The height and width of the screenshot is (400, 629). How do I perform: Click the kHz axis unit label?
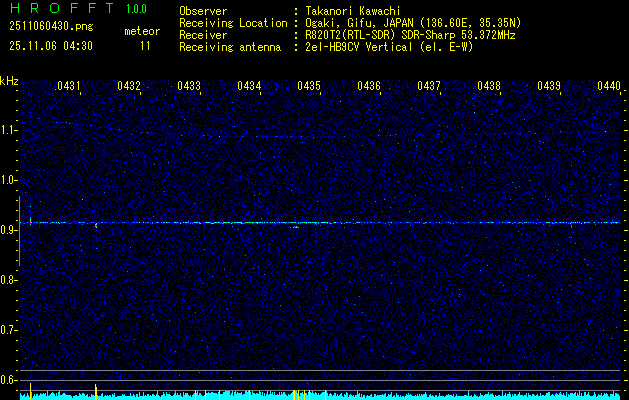9,81
